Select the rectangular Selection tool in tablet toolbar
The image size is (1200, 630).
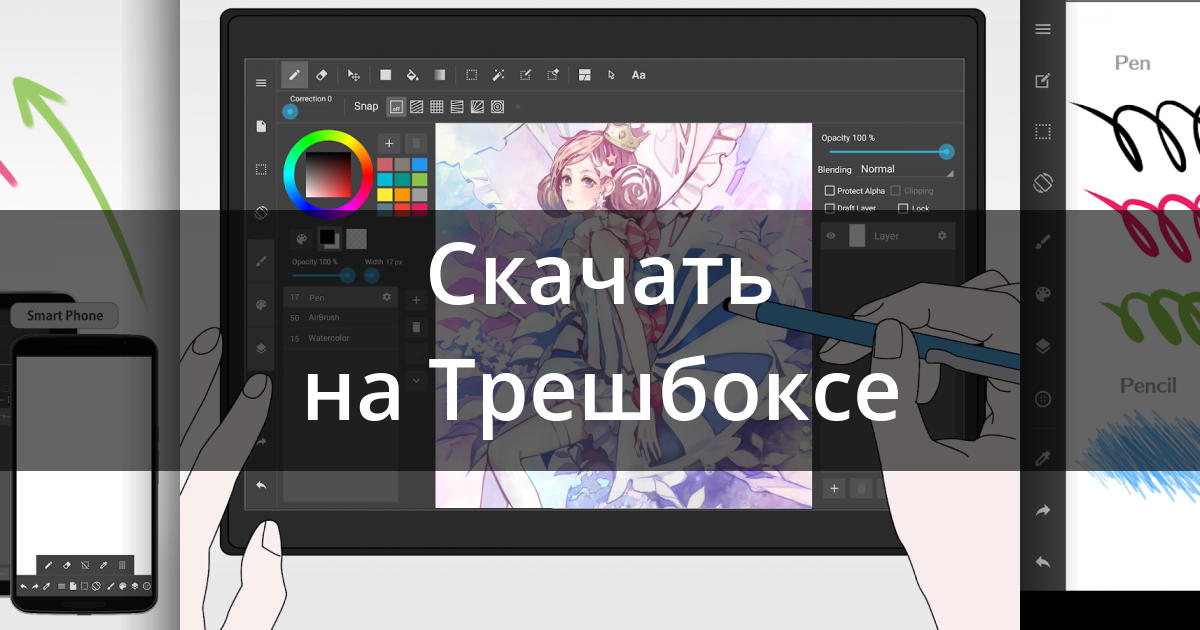coord(472,74)
